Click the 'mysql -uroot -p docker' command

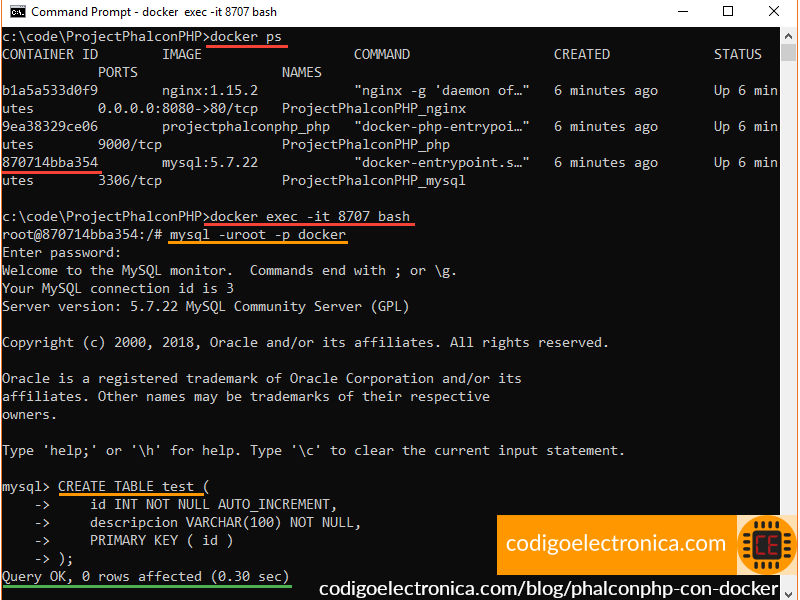pos(258,235)
